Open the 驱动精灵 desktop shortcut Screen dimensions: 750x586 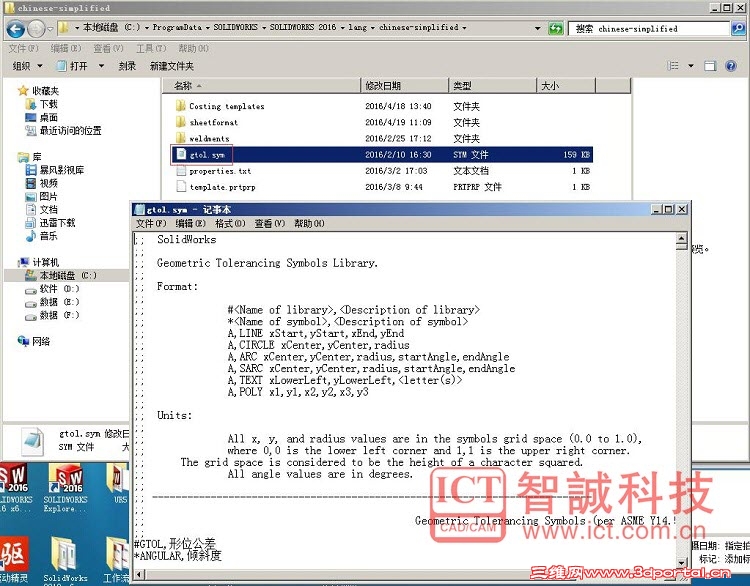click(14, 560)
